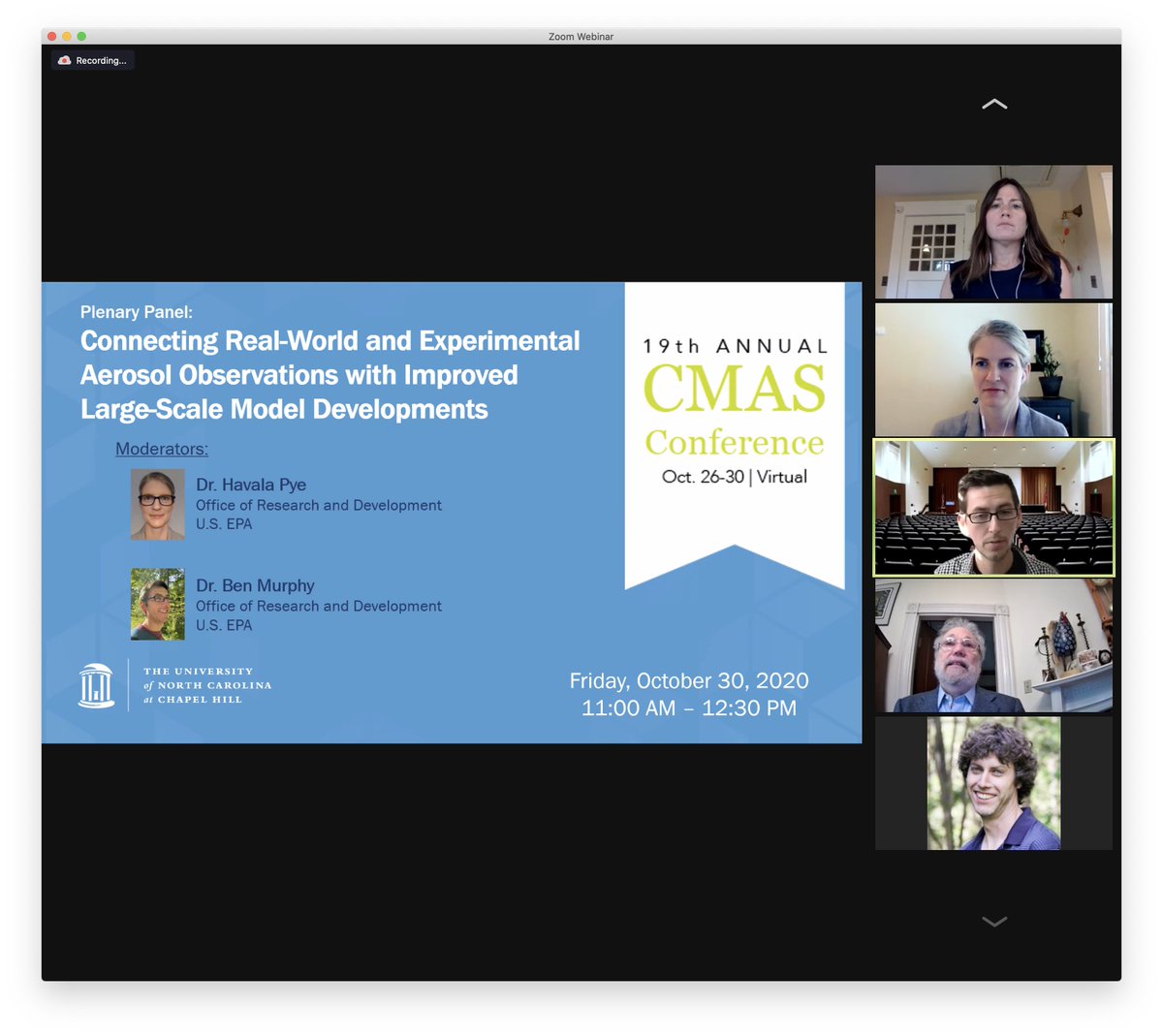Click the red cloud recording icon

[x=64, y=60]
